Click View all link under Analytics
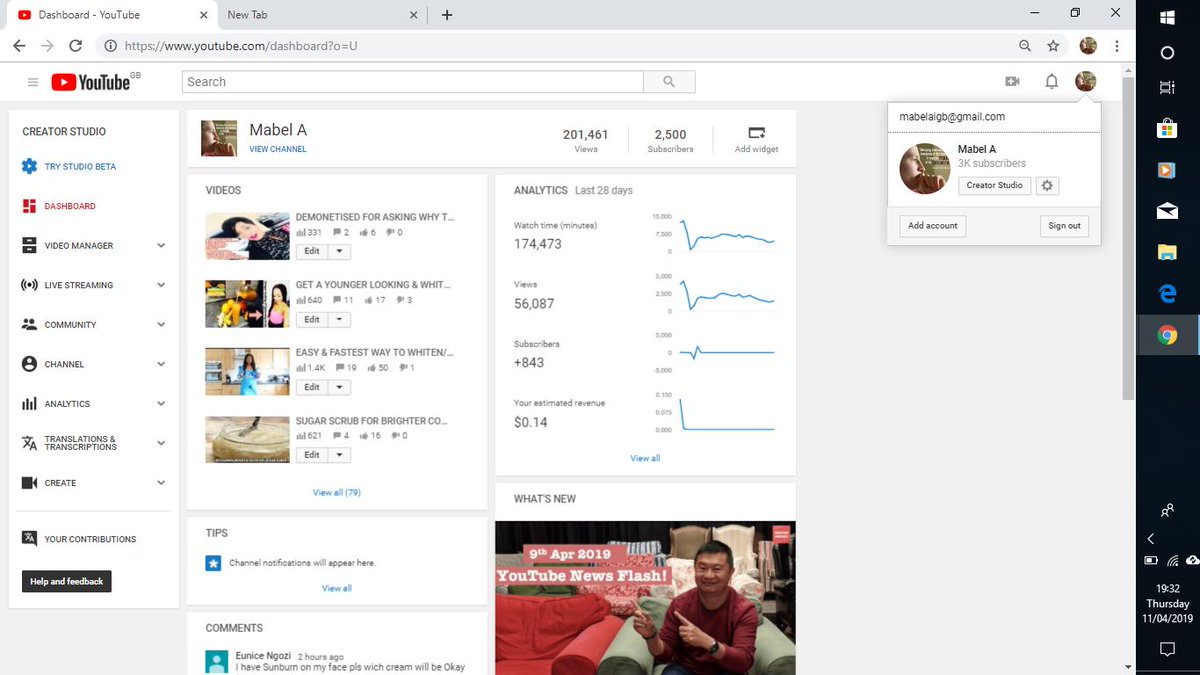Image resolution: width=1200 pixels, height=675 pixels. 645,458
